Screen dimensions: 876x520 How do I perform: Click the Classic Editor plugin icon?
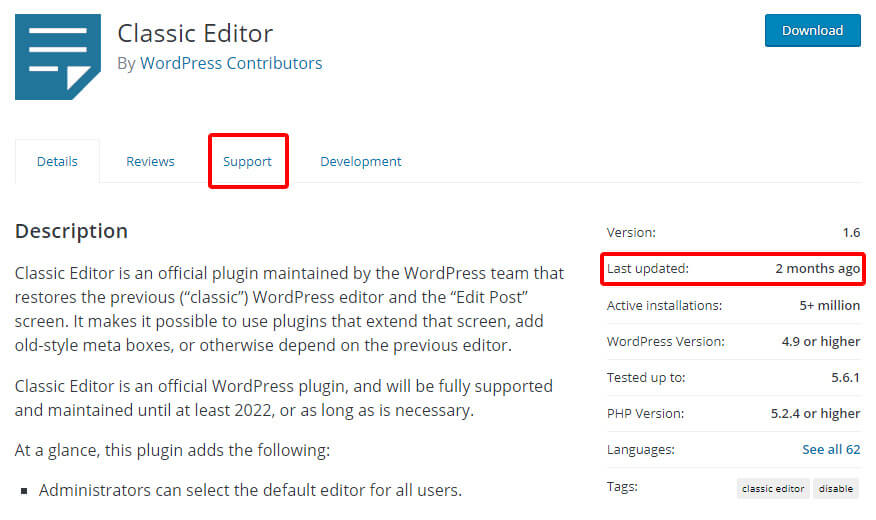pos(58,57)
